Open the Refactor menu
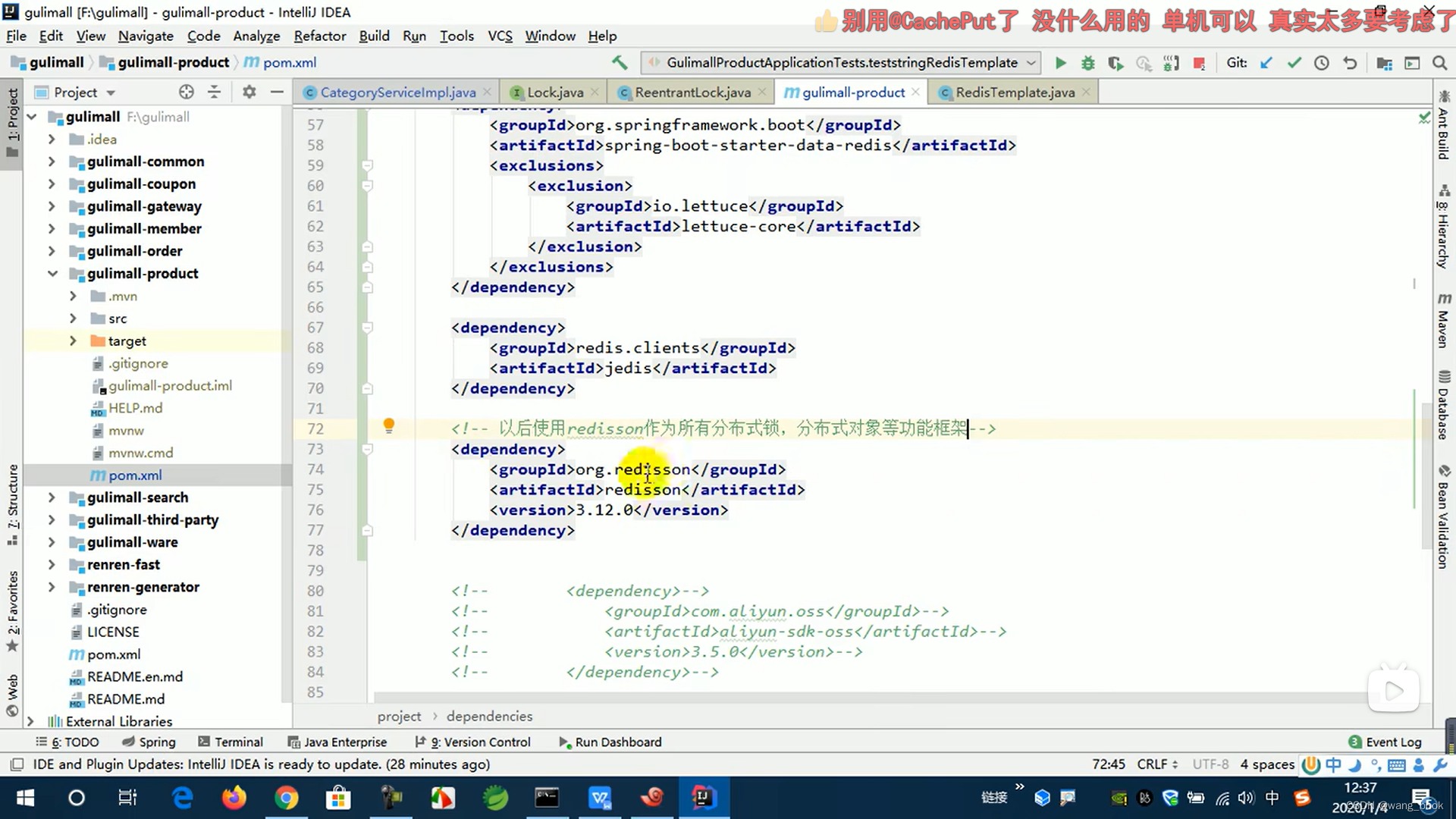 point(319,36)
